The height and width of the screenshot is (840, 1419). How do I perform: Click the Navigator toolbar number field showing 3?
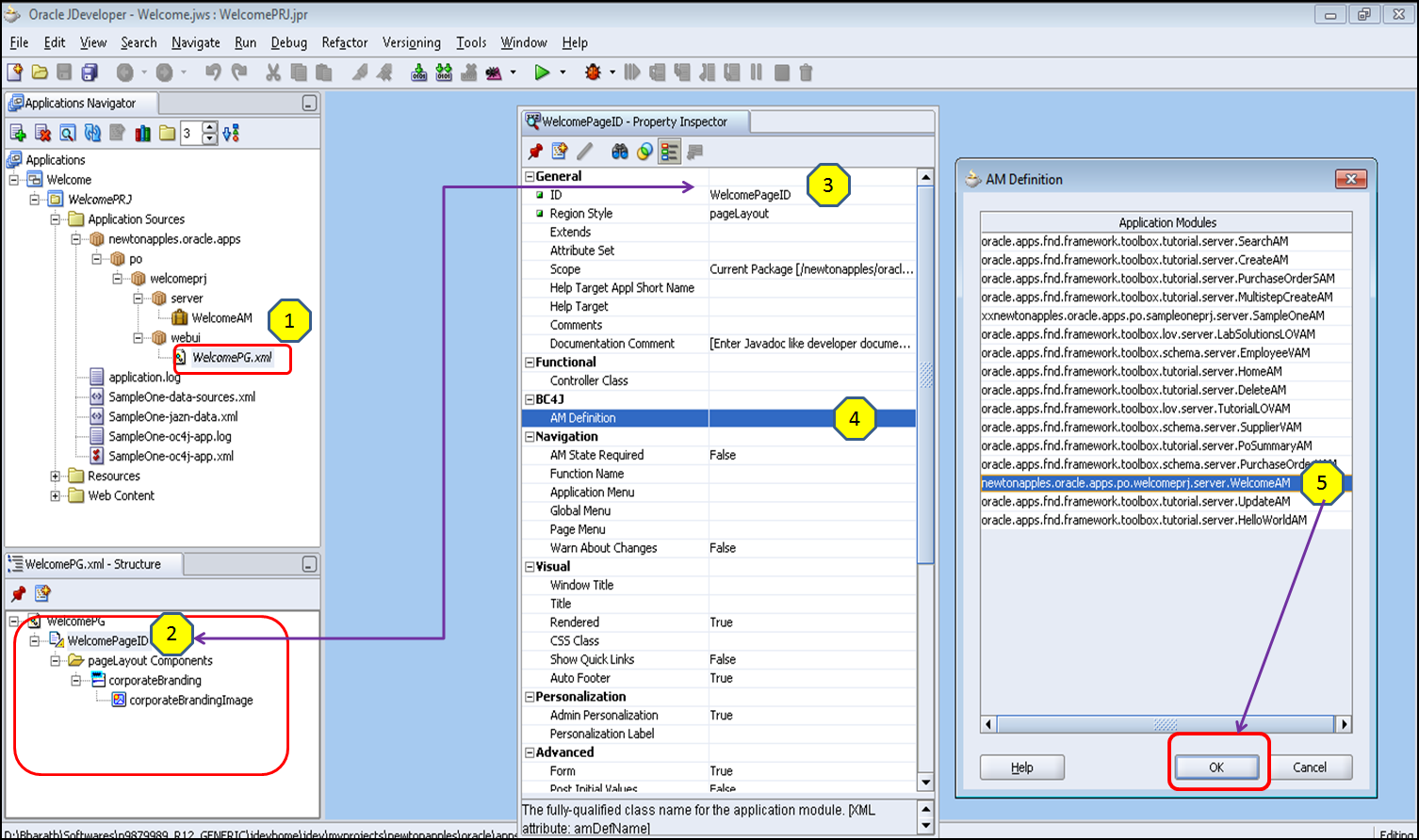[190, 134]
